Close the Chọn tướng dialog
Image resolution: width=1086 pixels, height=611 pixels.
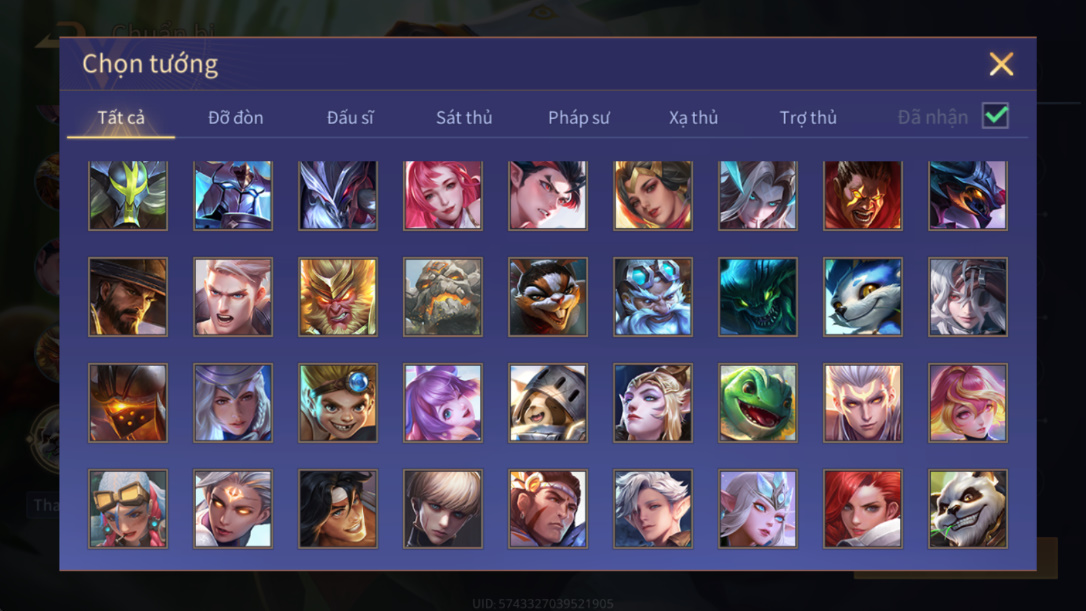pyautogui.click(x=1001, y=64)
